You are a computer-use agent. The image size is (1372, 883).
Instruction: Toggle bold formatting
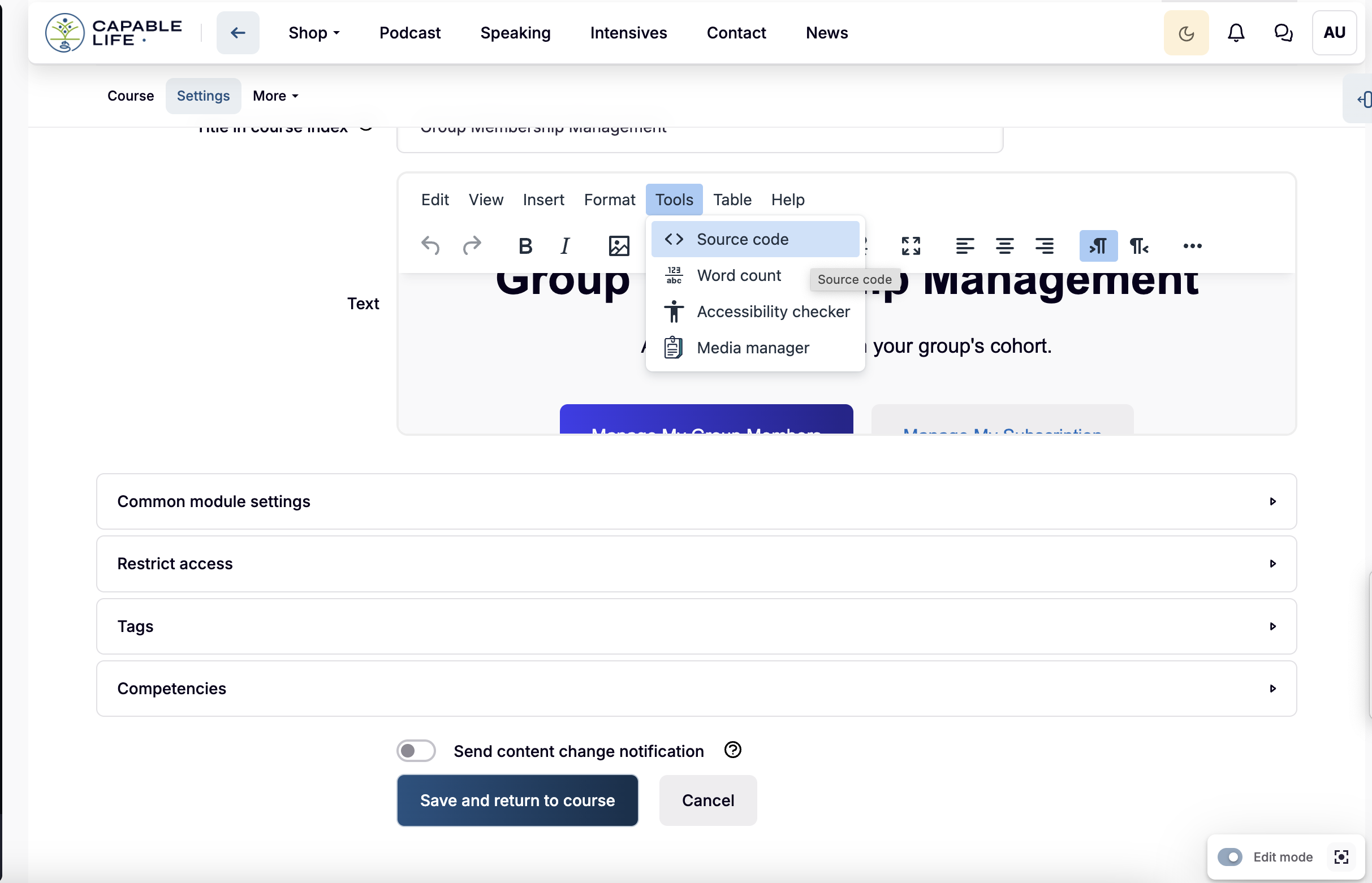[x=525, y=246]
